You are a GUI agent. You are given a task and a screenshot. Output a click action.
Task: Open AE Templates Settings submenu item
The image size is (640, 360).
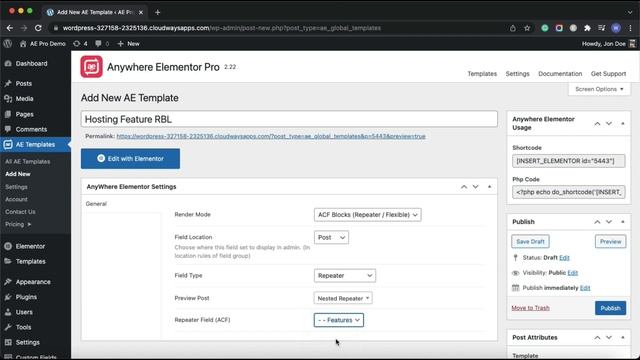16,187
